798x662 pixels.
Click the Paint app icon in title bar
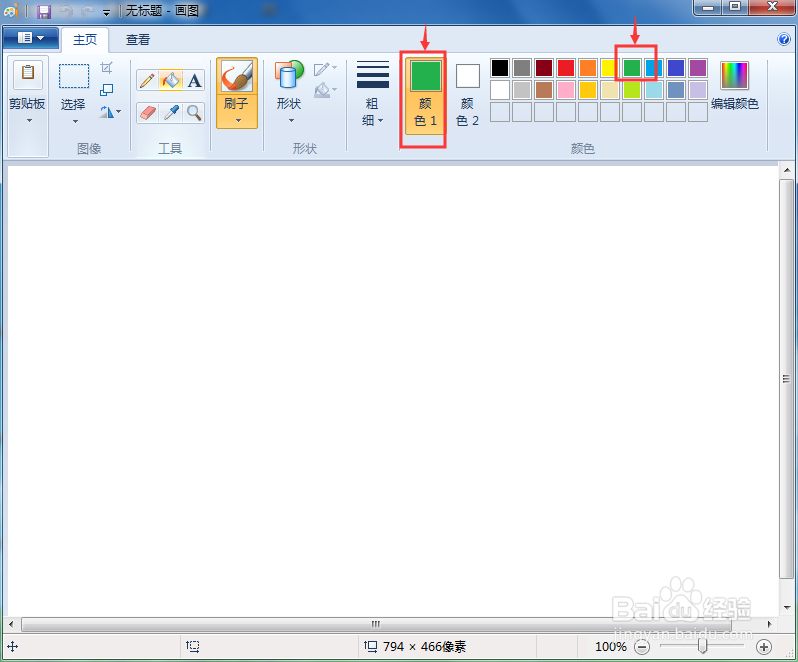[11, 11]
